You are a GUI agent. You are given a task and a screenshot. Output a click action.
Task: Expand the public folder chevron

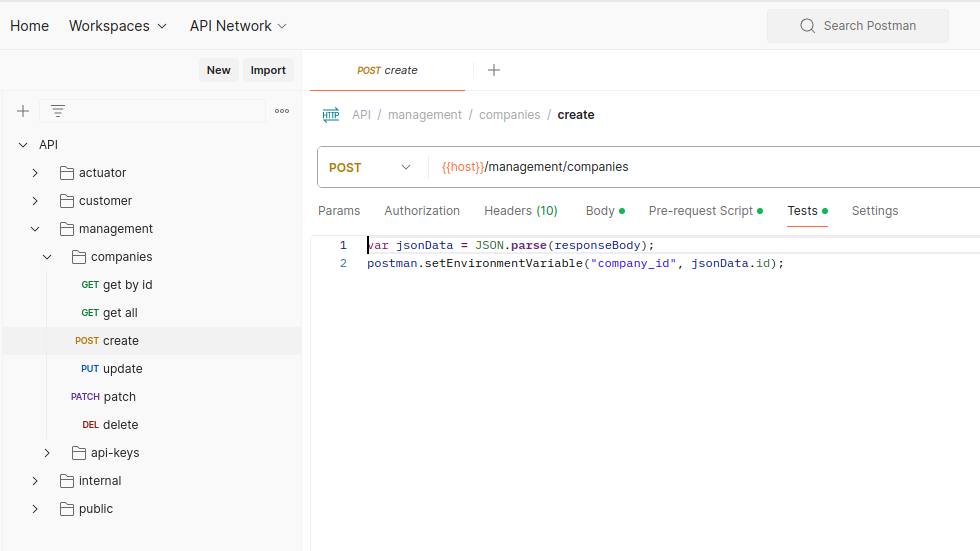tap(35, 509)
